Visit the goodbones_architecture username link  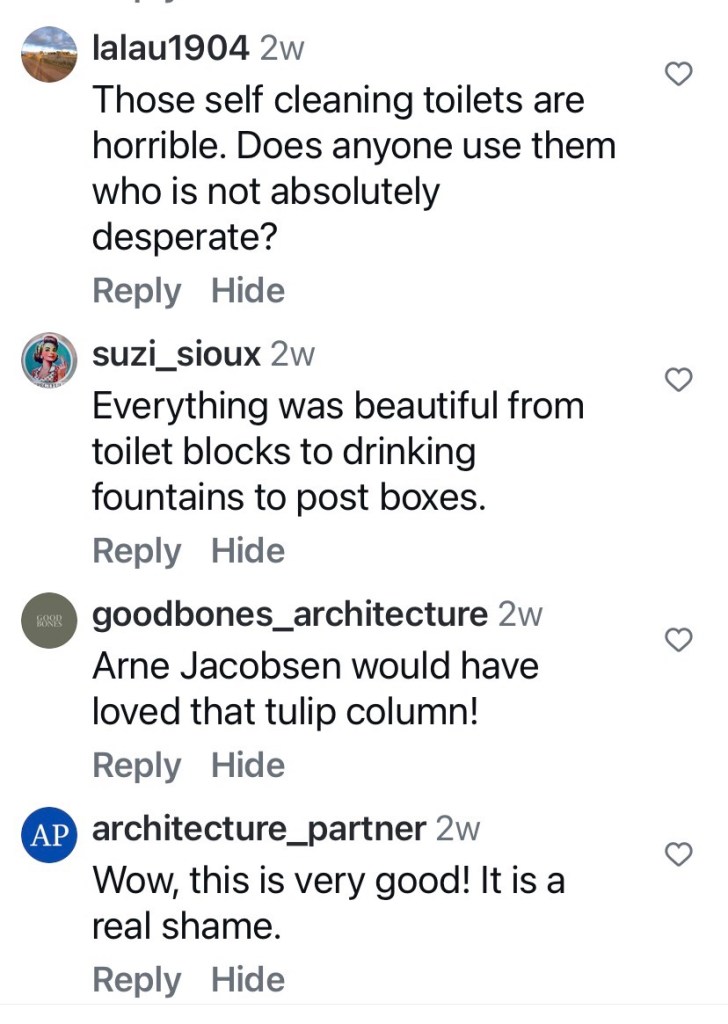click(x=289, y=614)
